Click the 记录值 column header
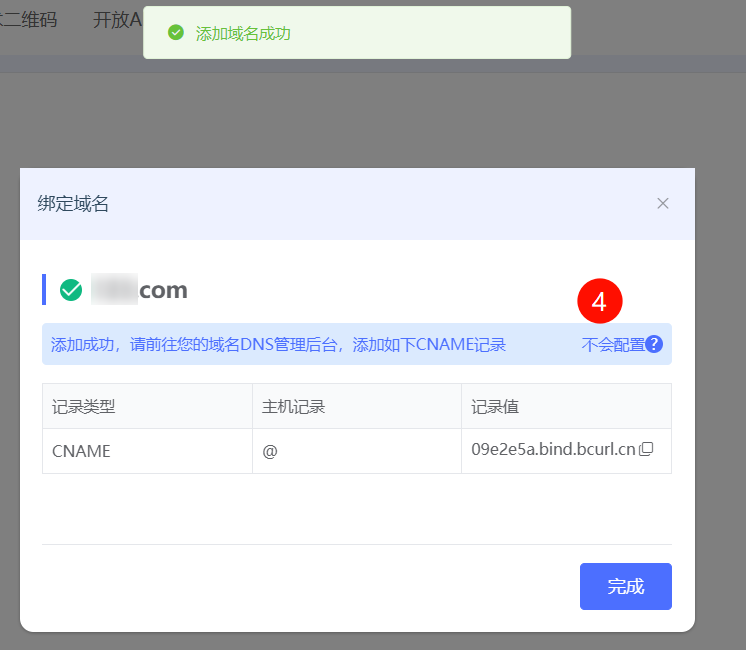Viewport: 746px width, 650px height. [495, 407]
